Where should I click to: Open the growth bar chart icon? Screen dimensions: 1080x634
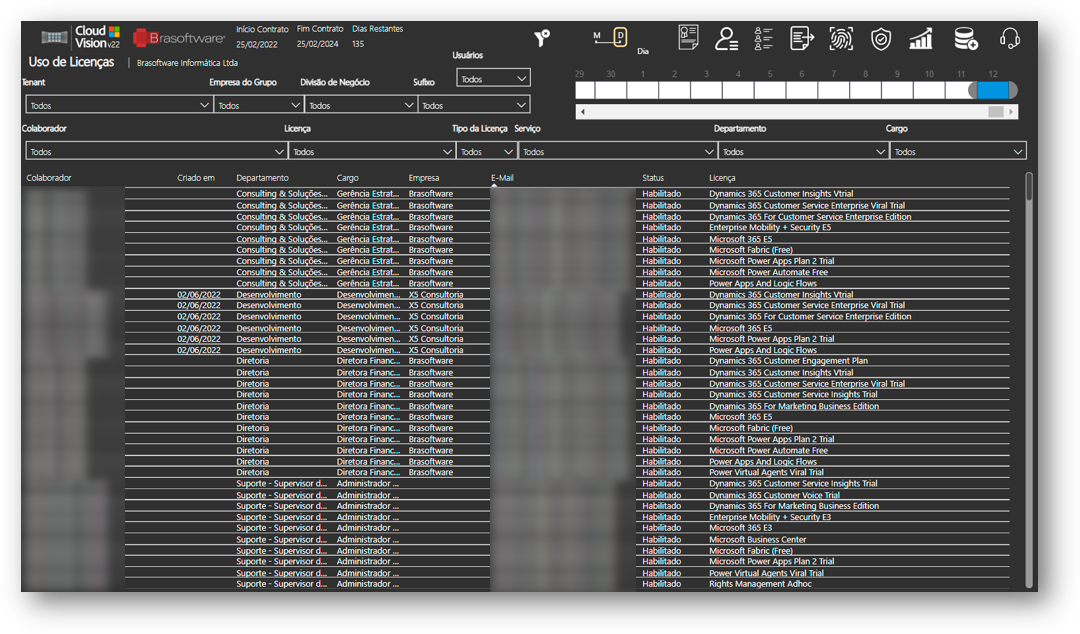tap(921, 39)
